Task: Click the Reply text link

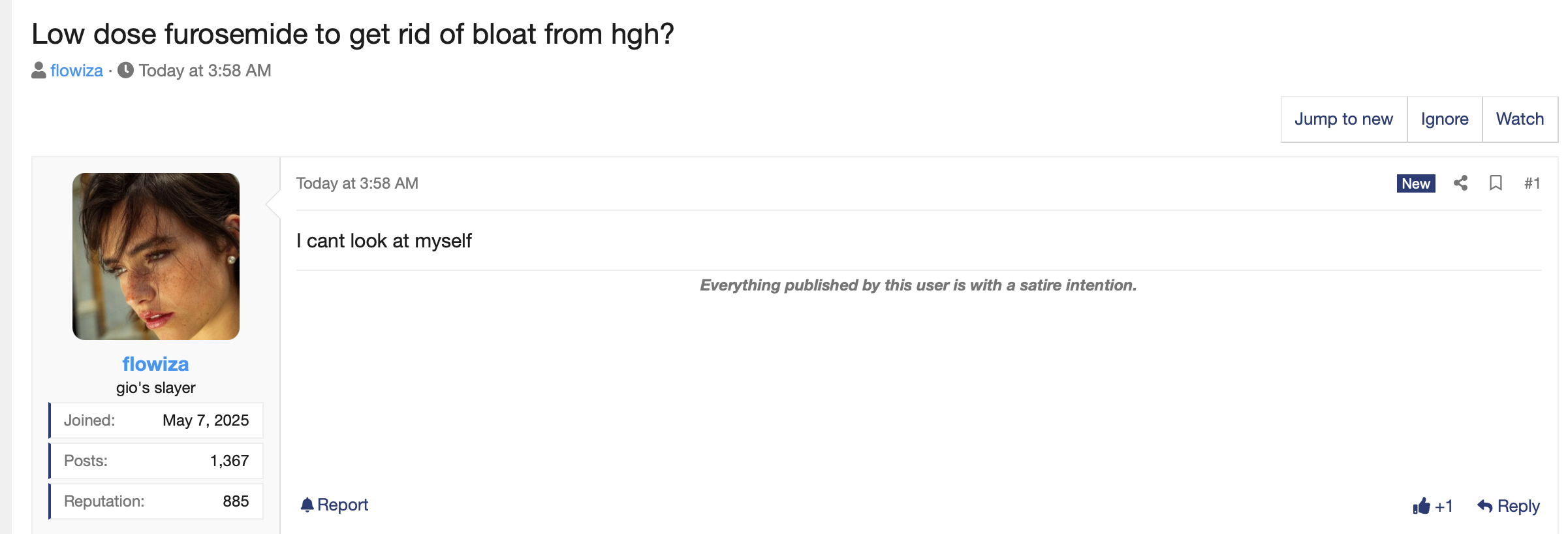Action: [x=1518, y=506]
